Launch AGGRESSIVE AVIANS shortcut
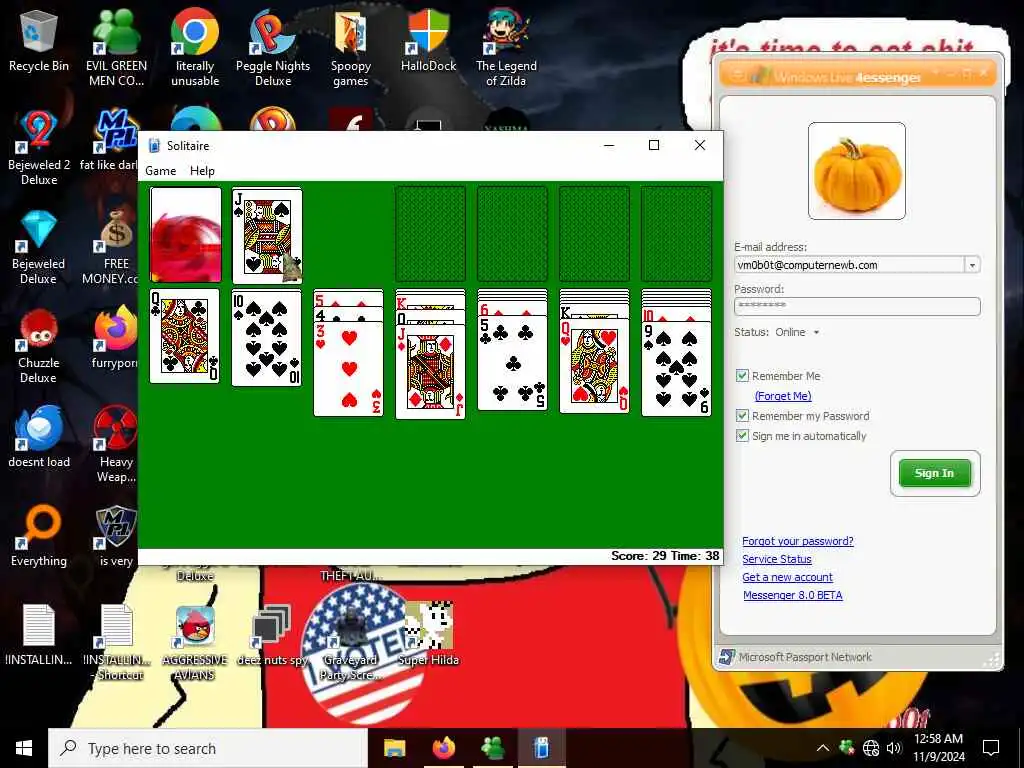 click(x=195, y=643)
